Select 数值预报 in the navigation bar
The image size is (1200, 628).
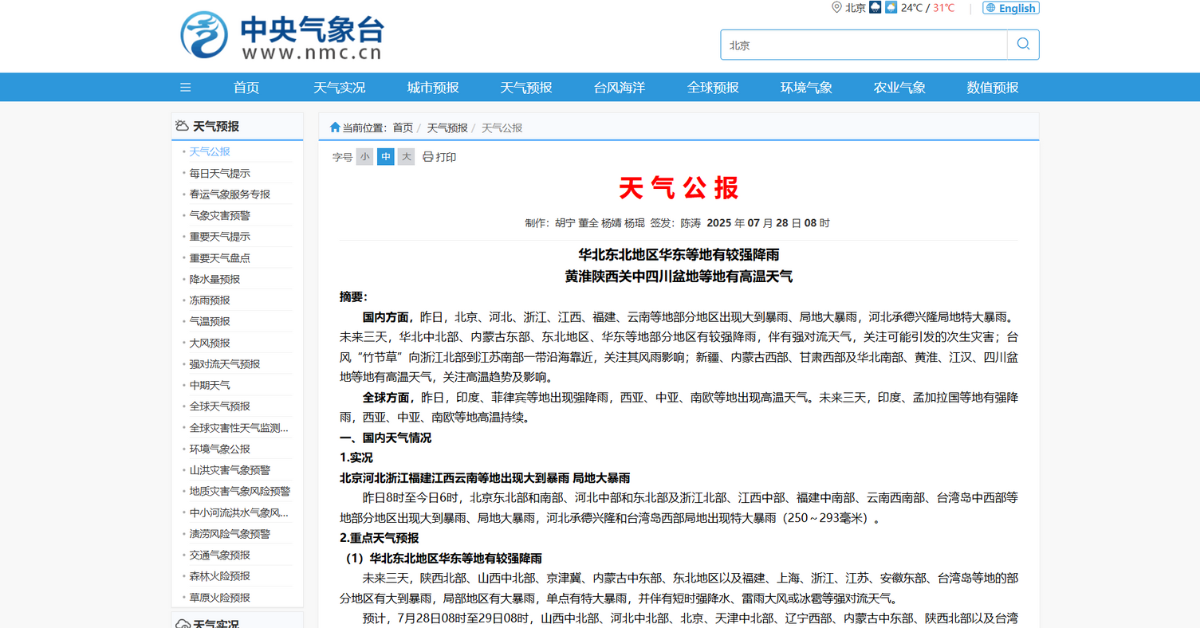(992, 87)
